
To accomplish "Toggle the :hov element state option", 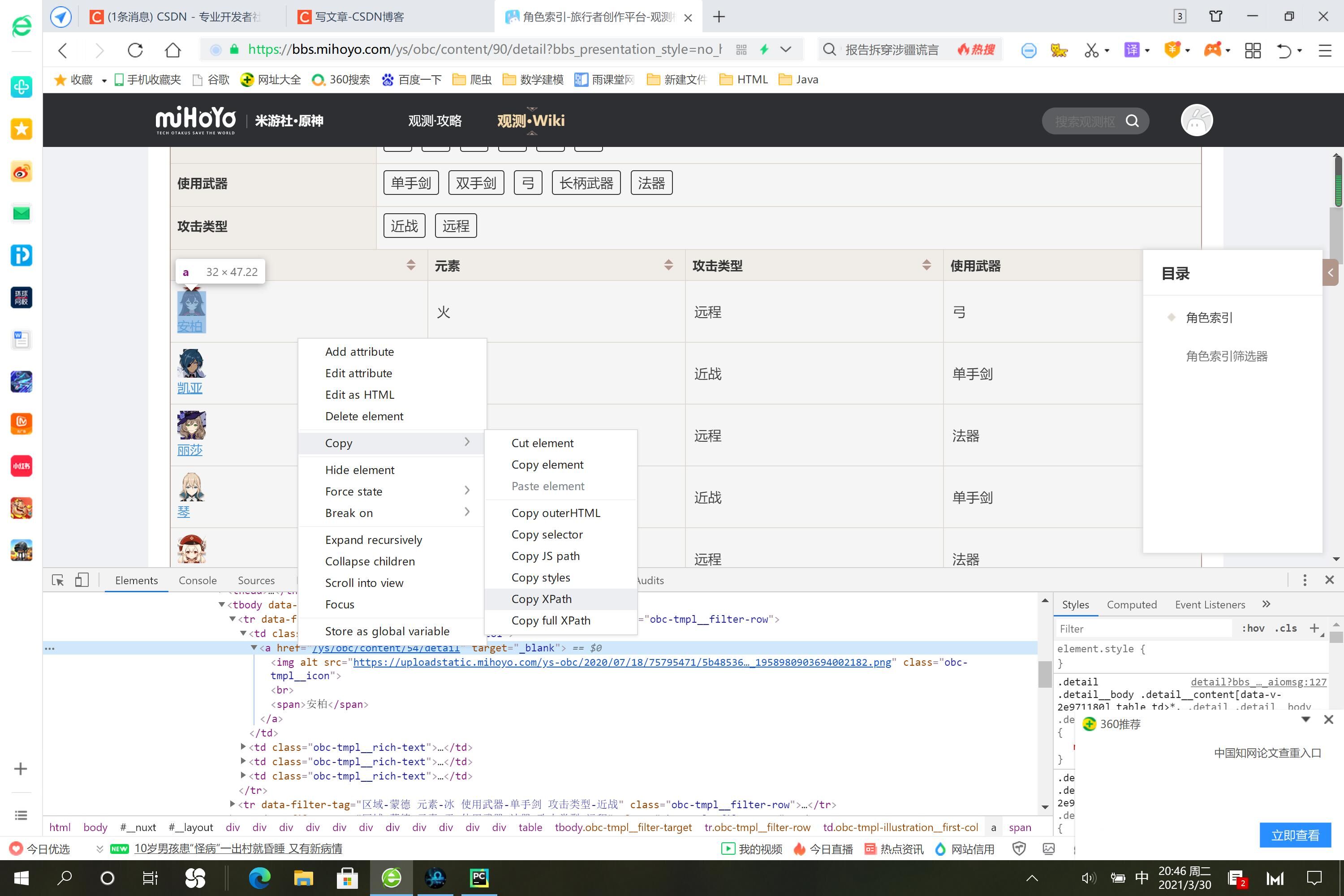I will [1253, 628].
